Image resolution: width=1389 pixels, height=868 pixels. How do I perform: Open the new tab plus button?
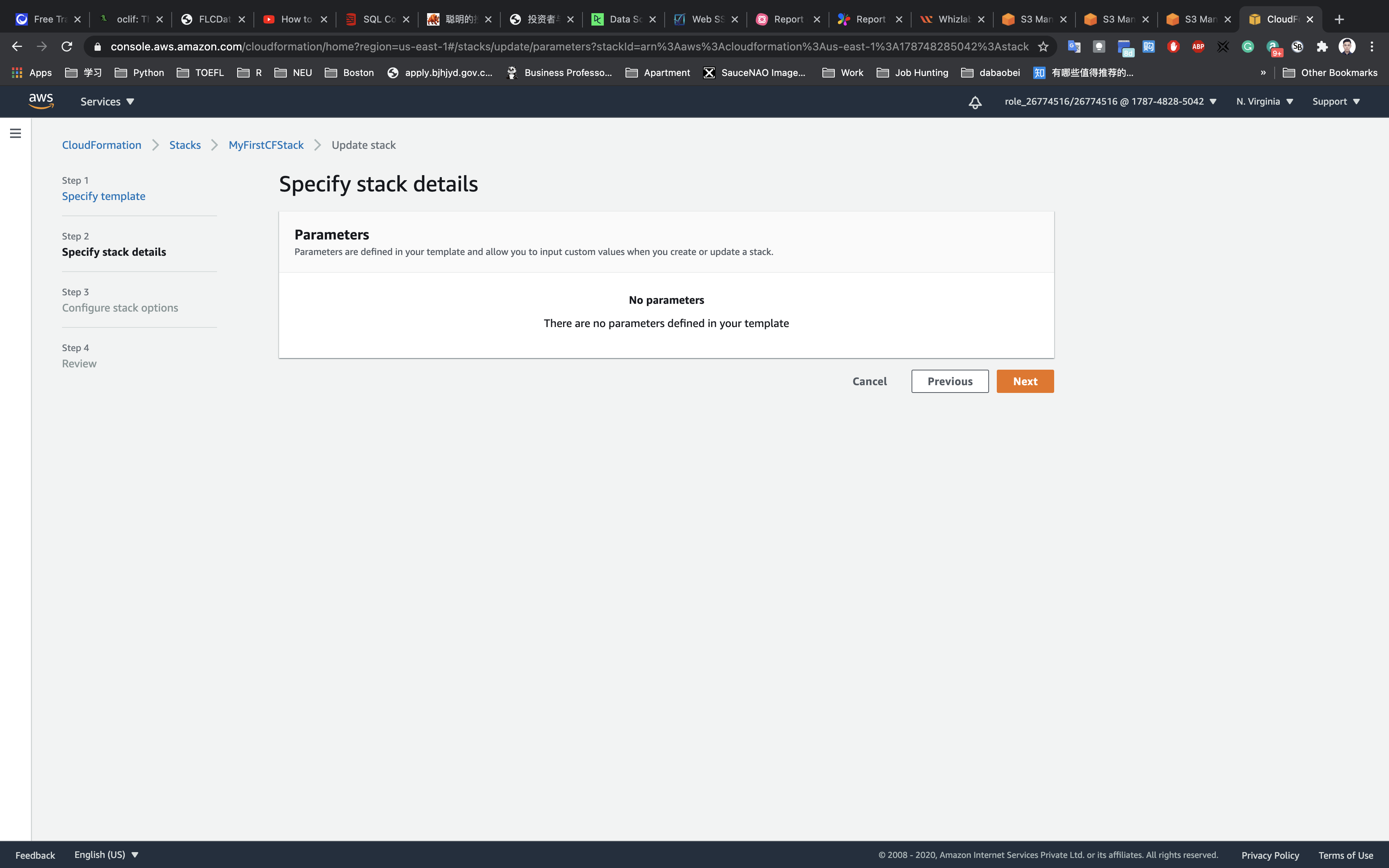(1339, 19)
